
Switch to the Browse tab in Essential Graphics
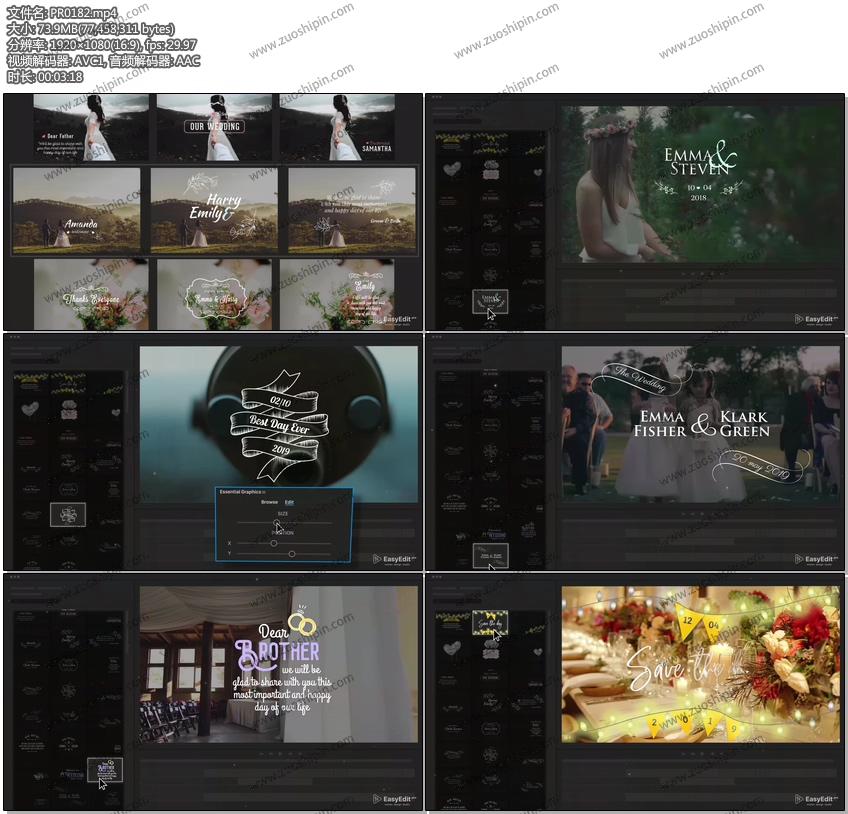click(x=269, y=502)
